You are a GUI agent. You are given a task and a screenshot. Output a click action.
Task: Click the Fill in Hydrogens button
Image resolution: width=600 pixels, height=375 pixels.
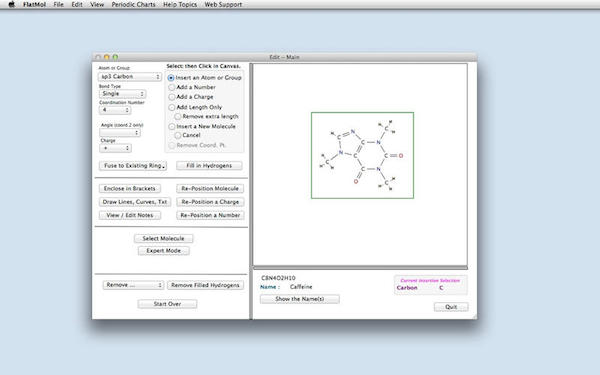[209, 166]
